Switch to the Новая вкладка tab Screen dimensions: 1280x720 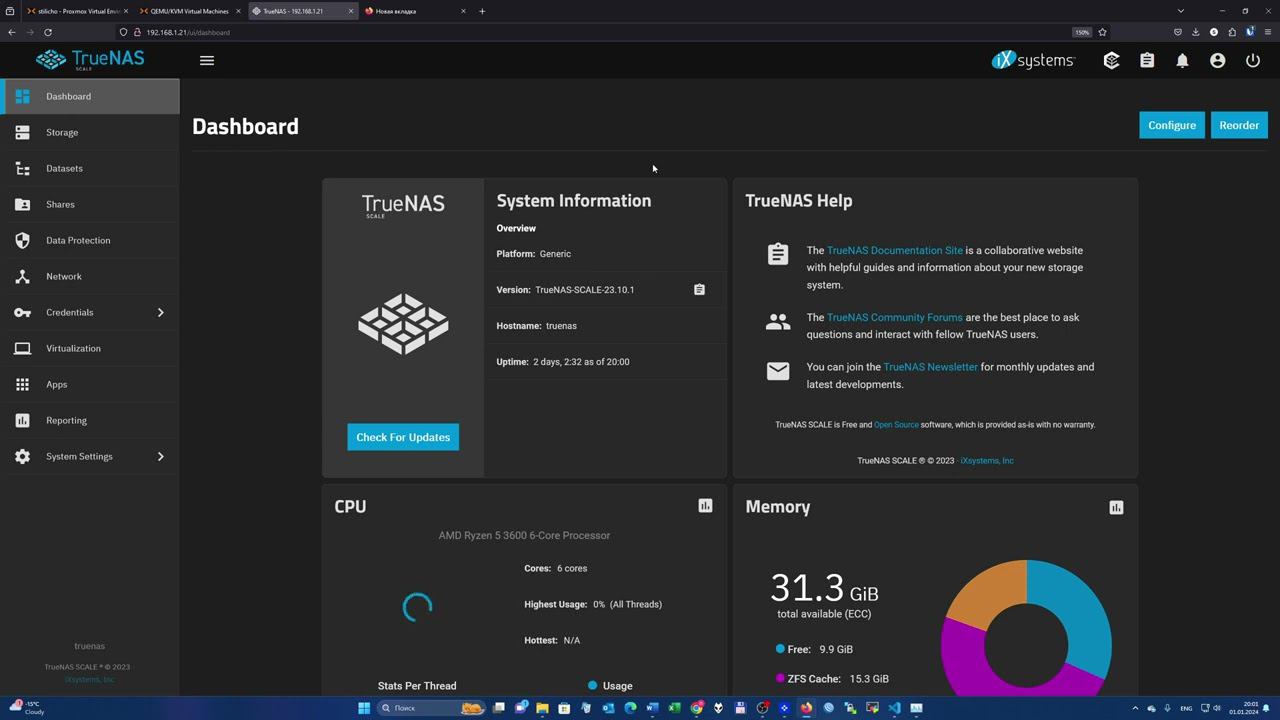point(414,11)
